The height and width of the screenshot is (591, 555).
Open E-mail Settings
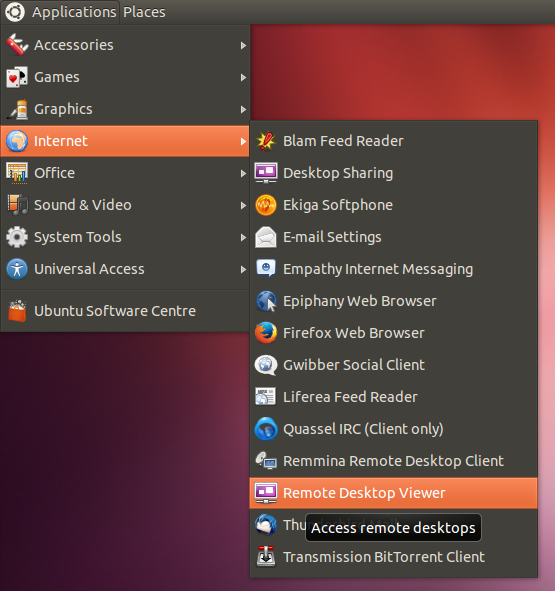394,237
